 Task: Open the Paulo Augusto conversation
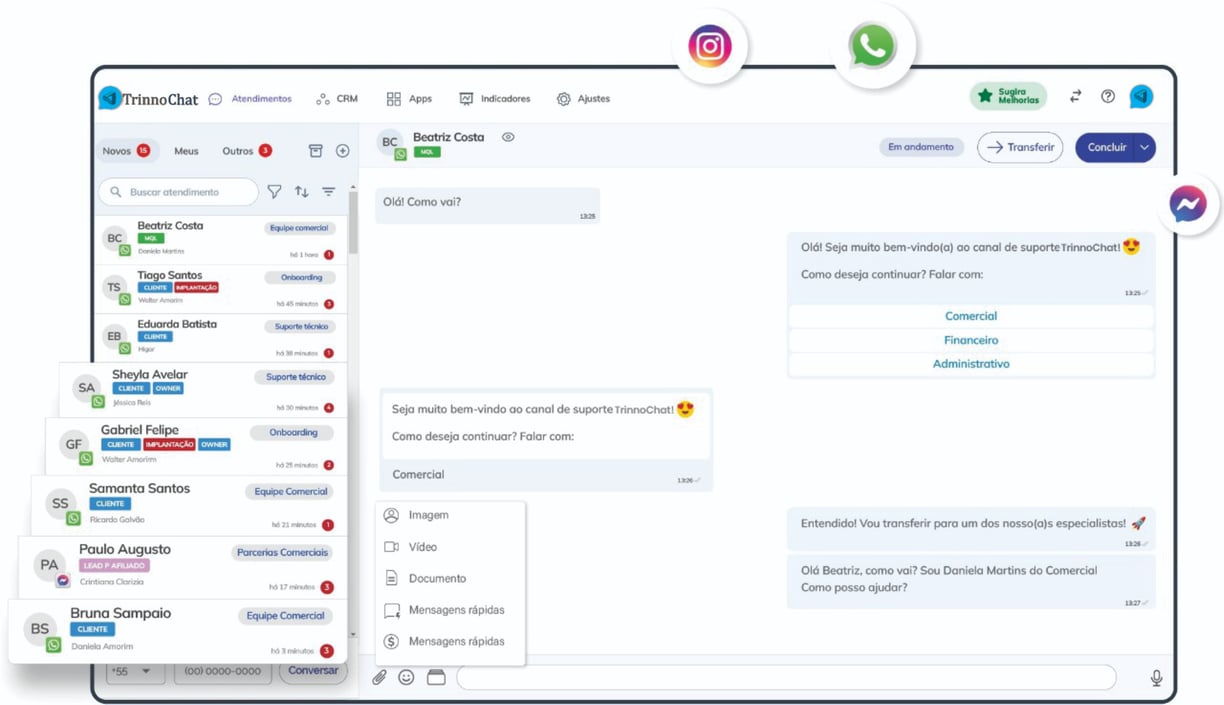(x=182, y=567)
